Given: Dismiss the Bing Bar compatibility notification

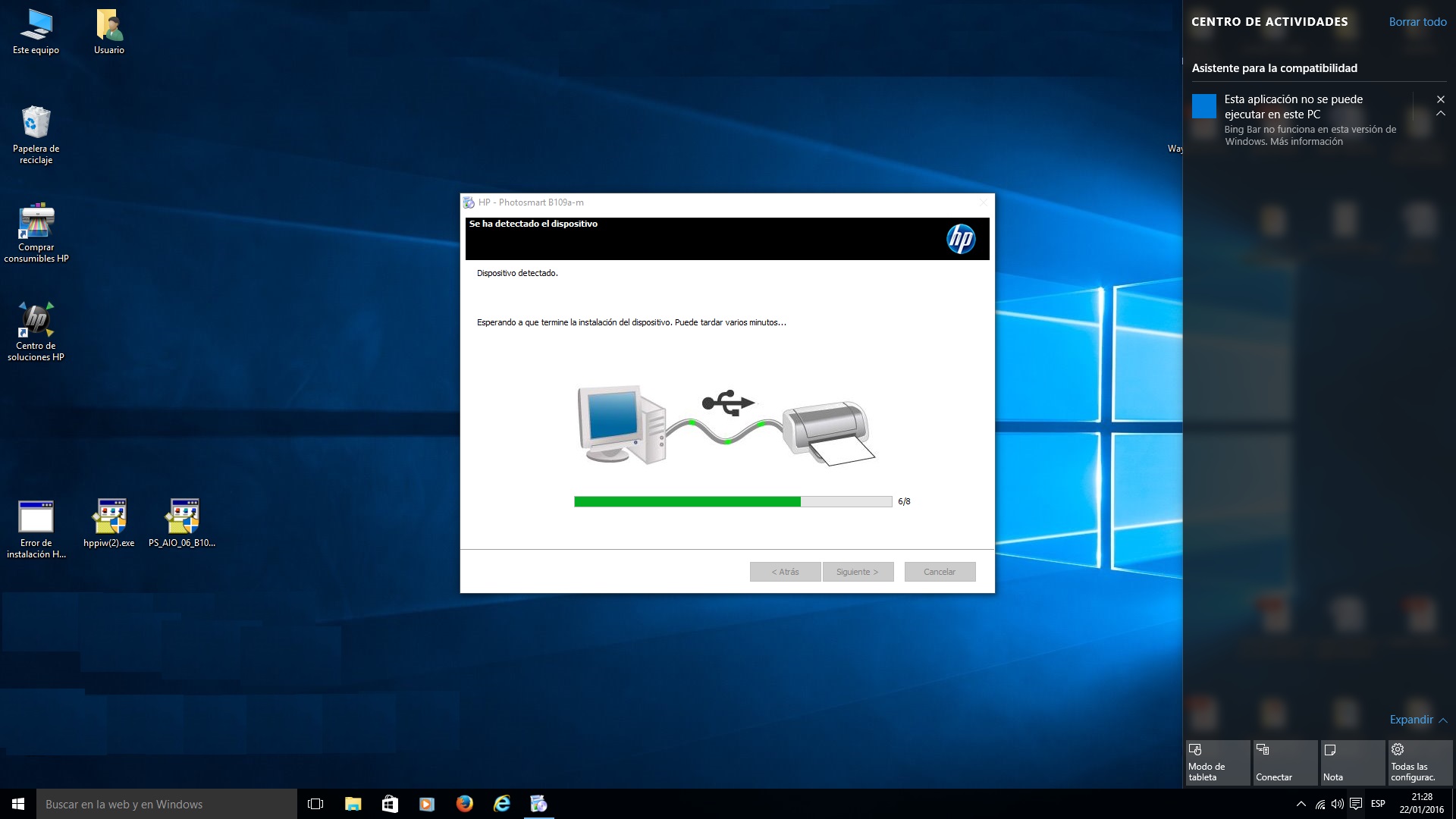Looking at the screenshot, I should coord(1441,99).
